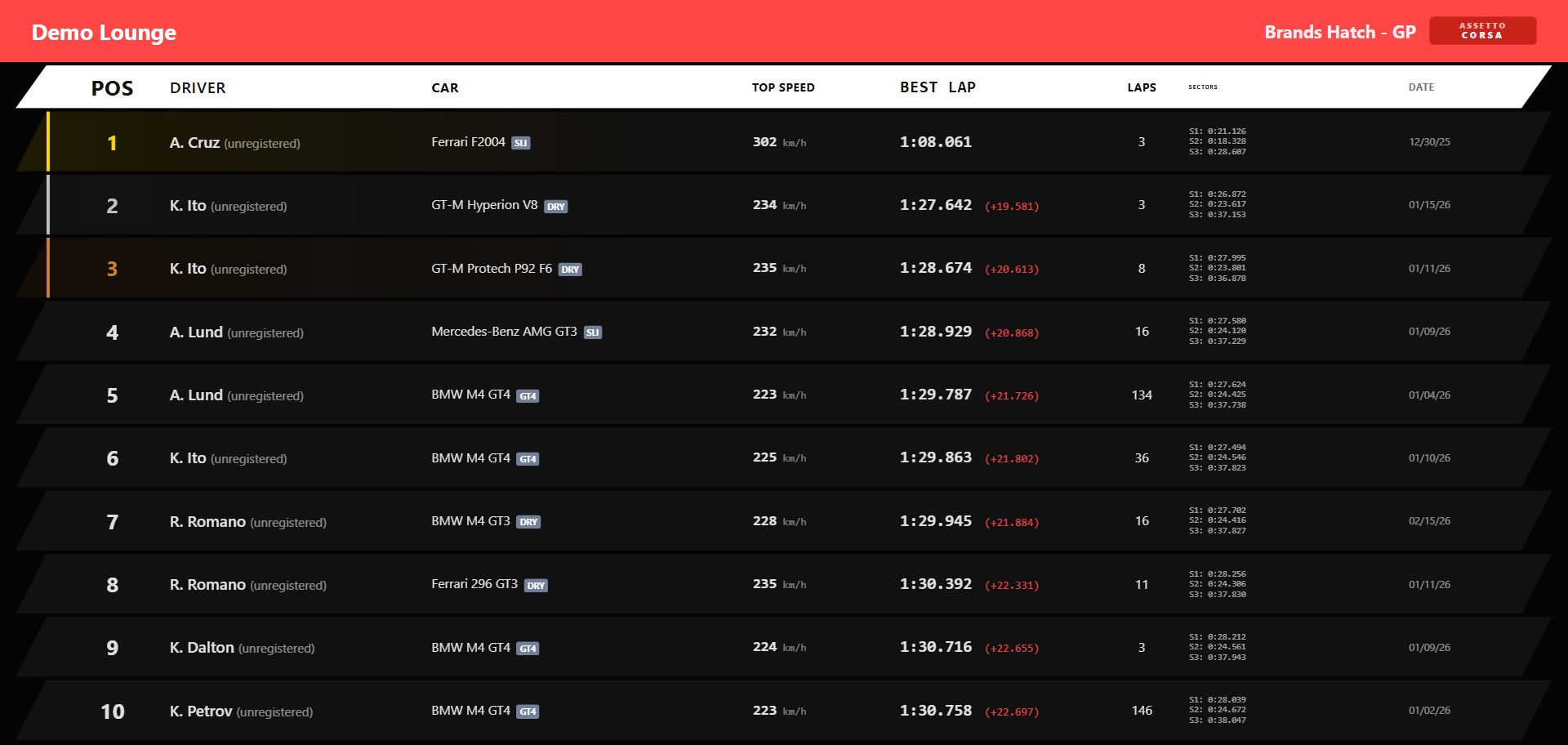The width and height of the screenshot is (1568, 745).
Task: Click the DRY badge beside GT-M Protech P92 F6
Action: pyautogui.click(x=570, y=270)
